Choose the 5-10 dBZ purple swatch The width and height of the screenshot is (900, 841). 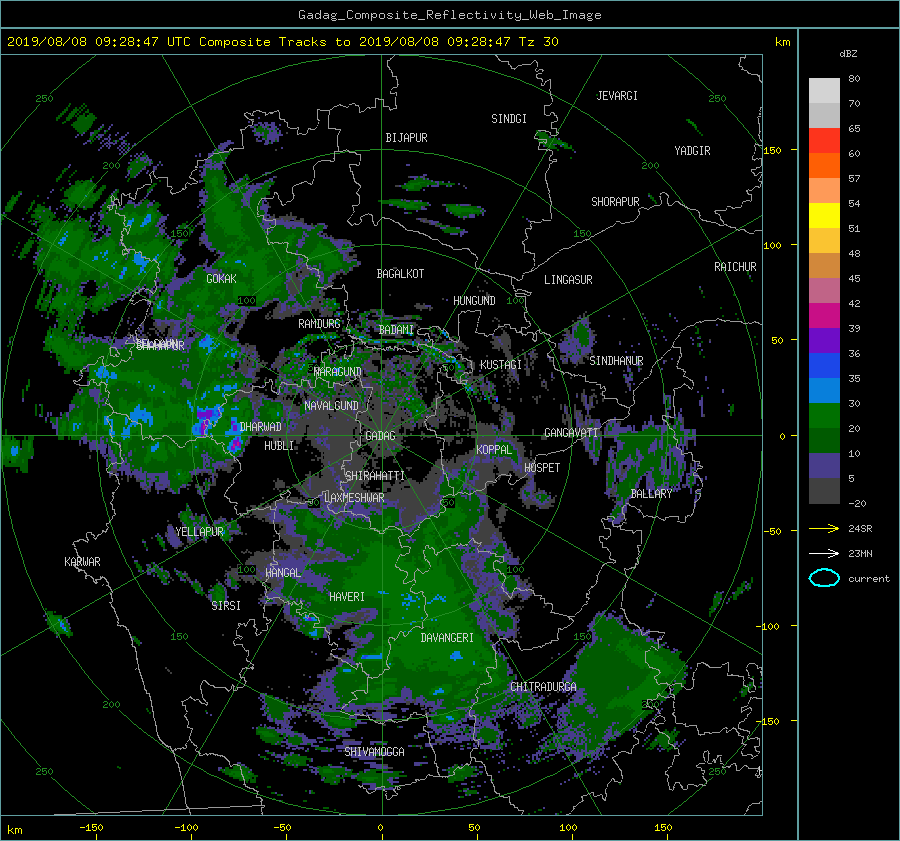pyautogui.click(x=824, y=466)
